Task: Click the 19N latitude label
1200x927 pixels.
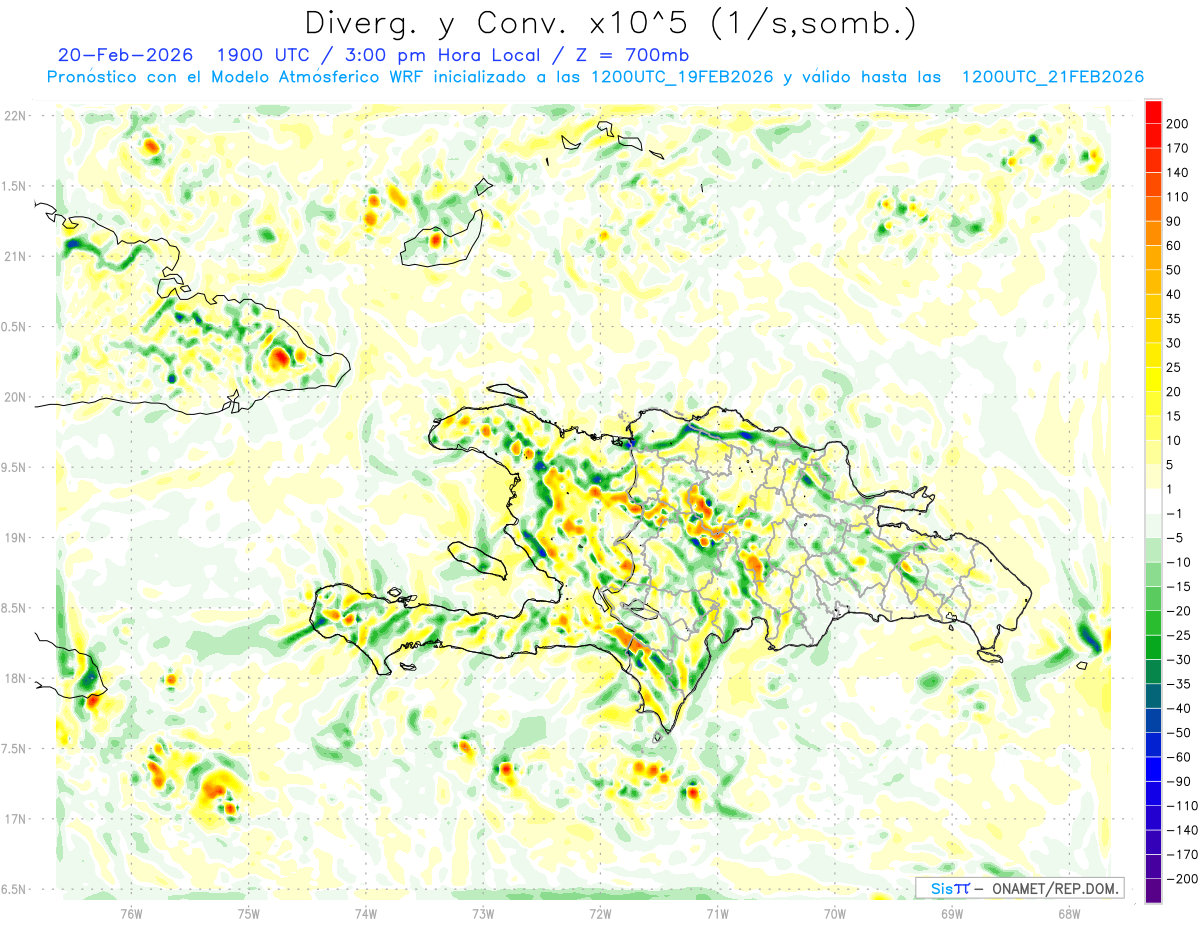Action: point(17,537)
